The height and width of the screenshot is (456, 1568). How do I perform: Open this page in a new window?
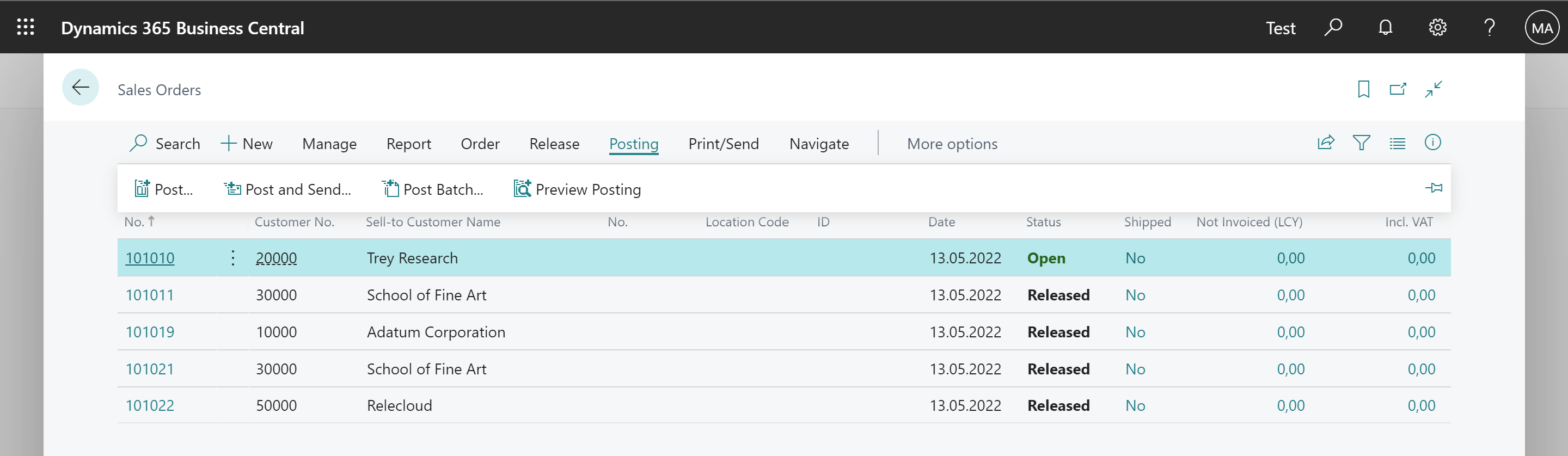tap(1398, 89)
